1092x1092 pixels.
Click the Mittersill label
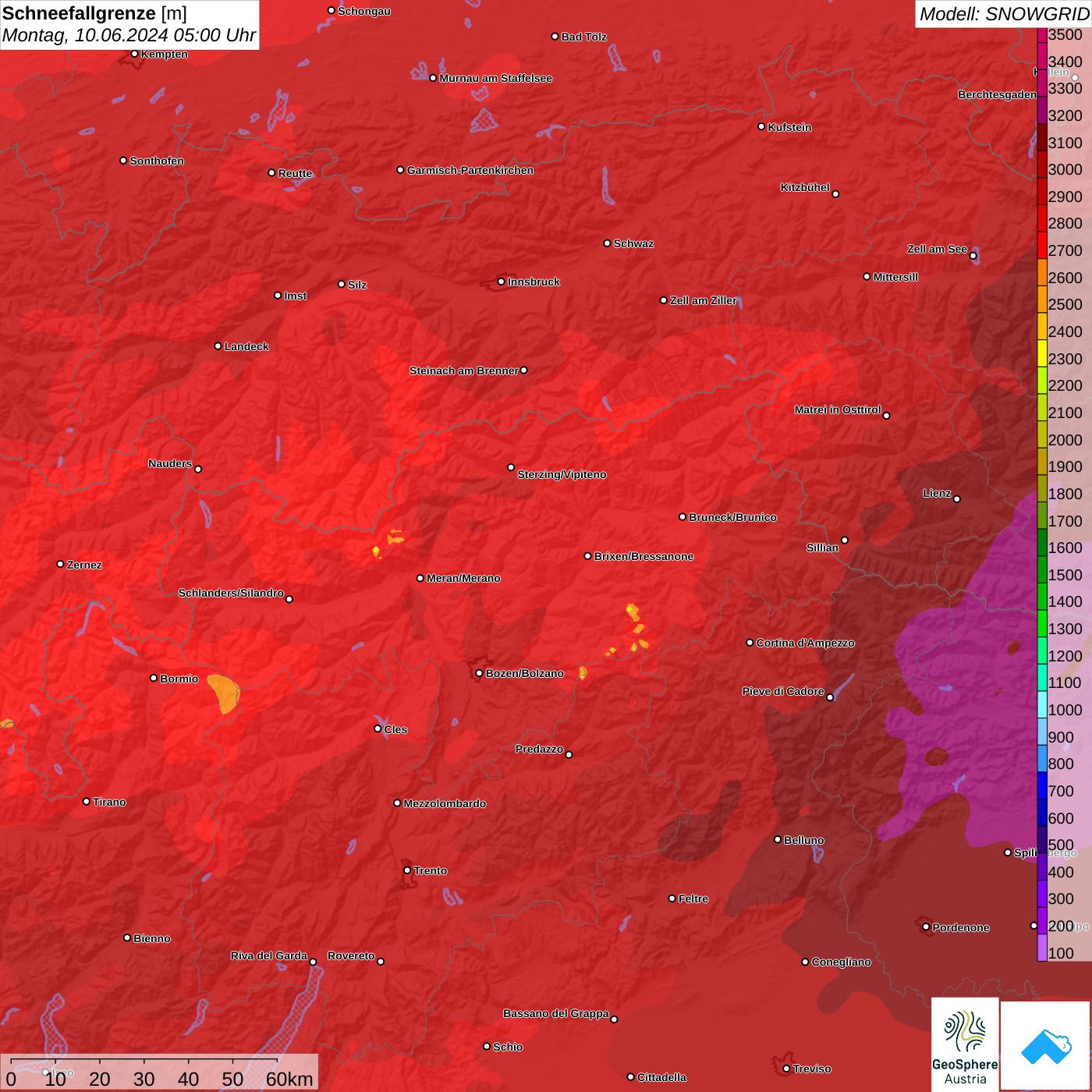(x=896, y=277)
